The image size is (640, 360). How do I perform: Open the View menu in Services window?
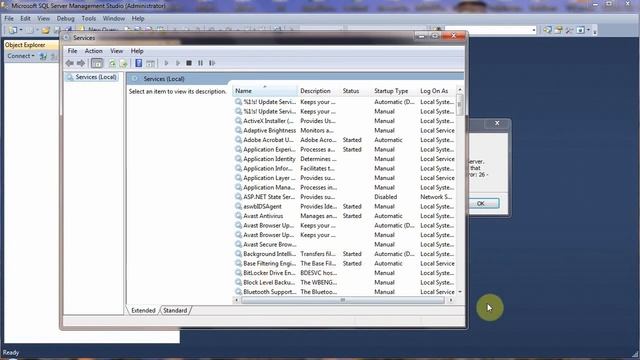116,51
